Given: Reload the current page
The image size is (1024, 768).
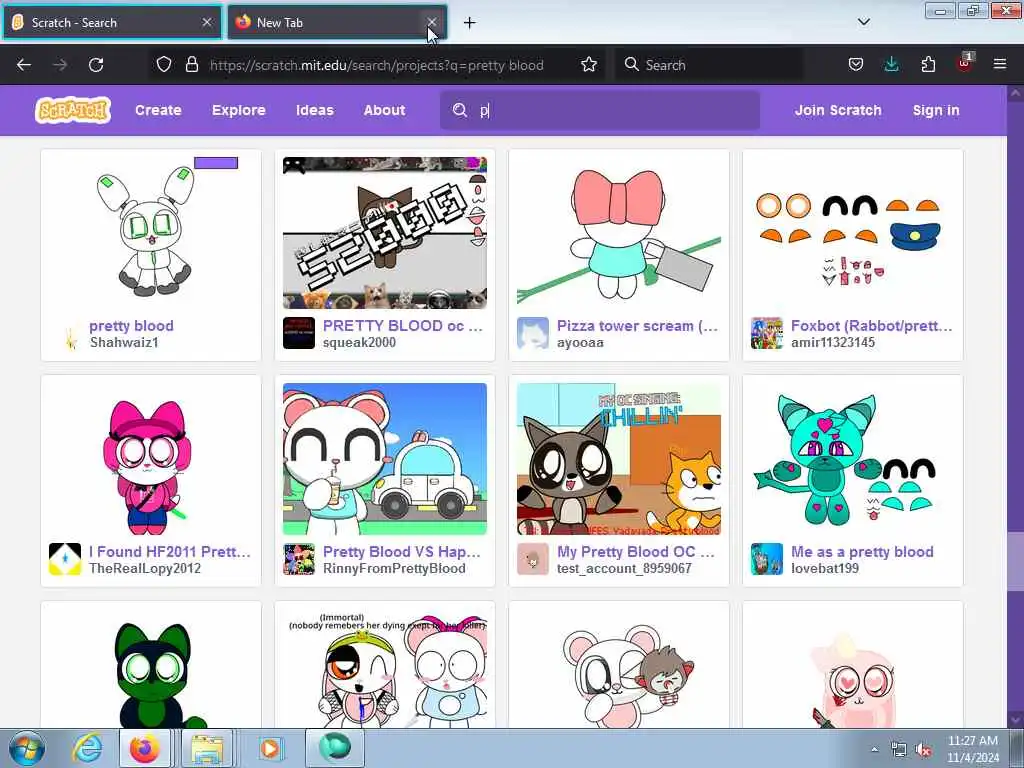Looking at the screenshot, I should click(96, 65).
